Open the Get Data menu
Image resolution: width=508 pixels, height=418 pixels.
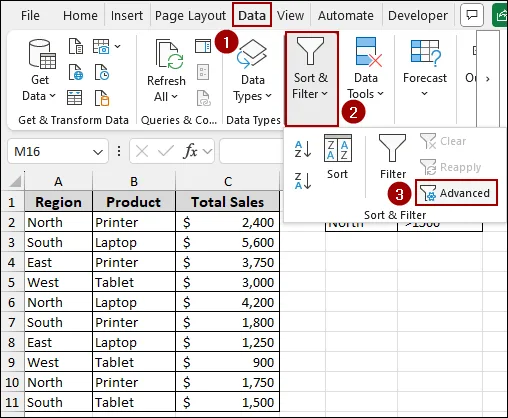point(40,70)
